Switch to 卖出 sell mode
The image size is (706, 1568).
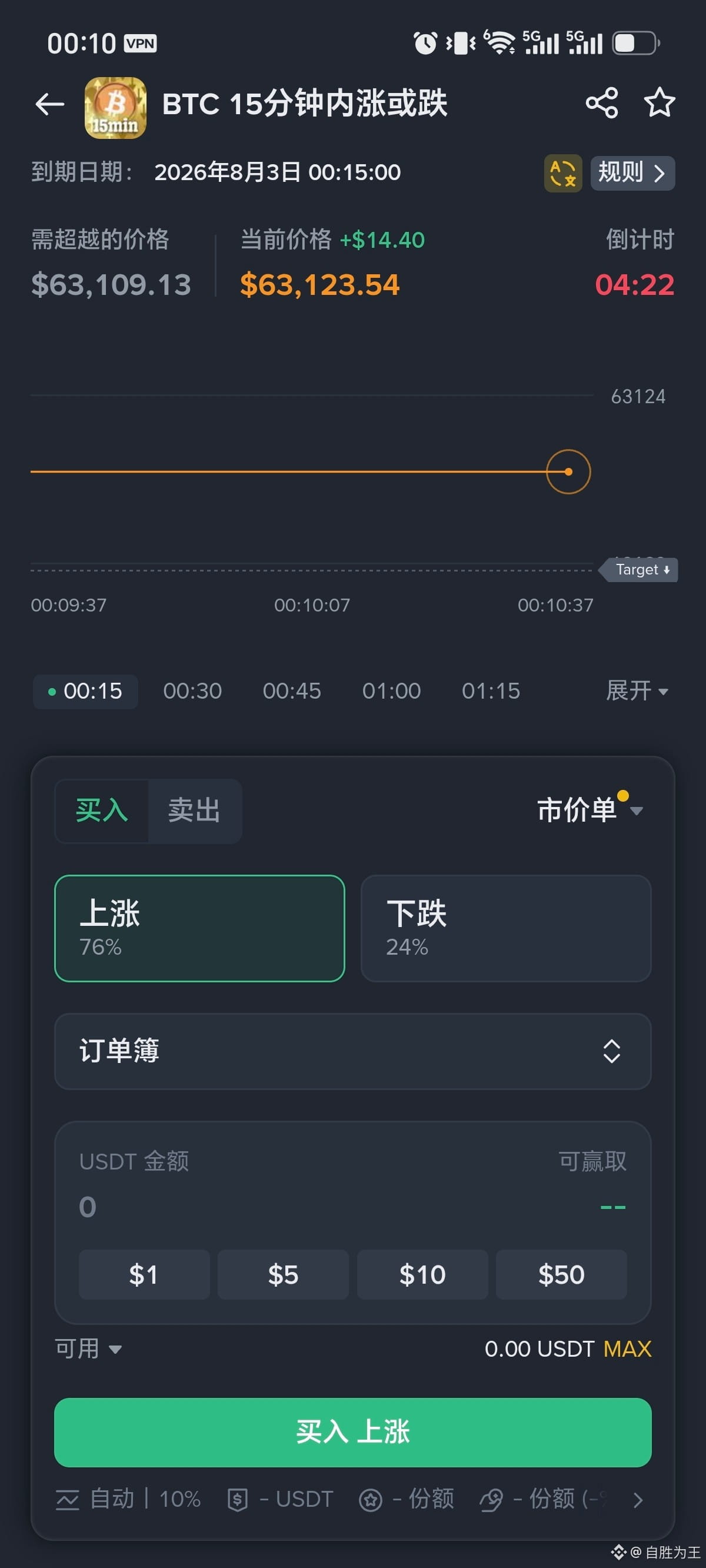click(x=195, y=811)
